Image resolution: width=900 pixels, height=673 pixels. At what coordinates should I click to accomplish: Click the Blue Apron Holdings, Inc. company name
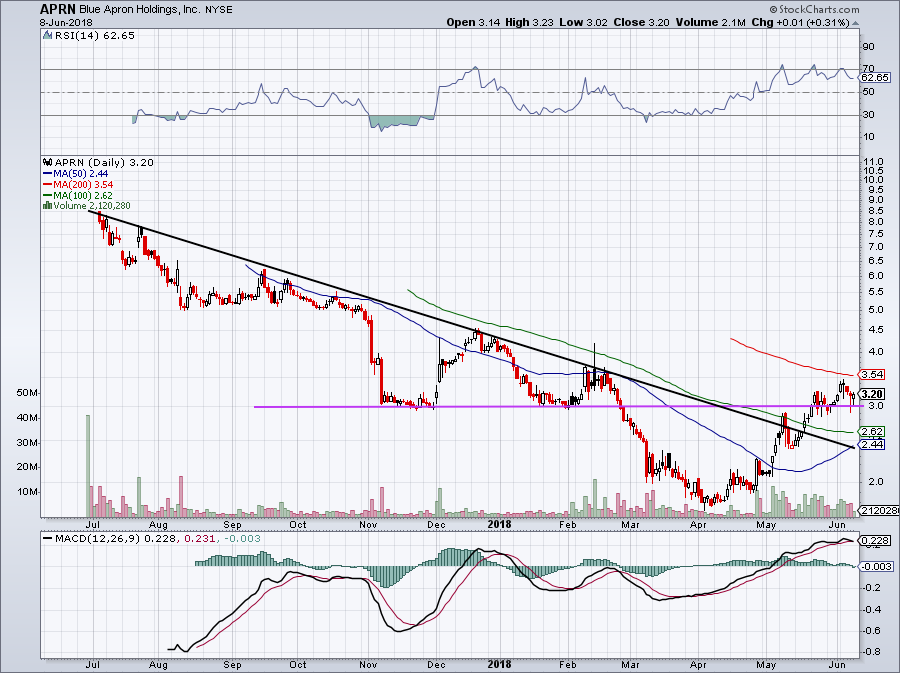click(139, 10)
